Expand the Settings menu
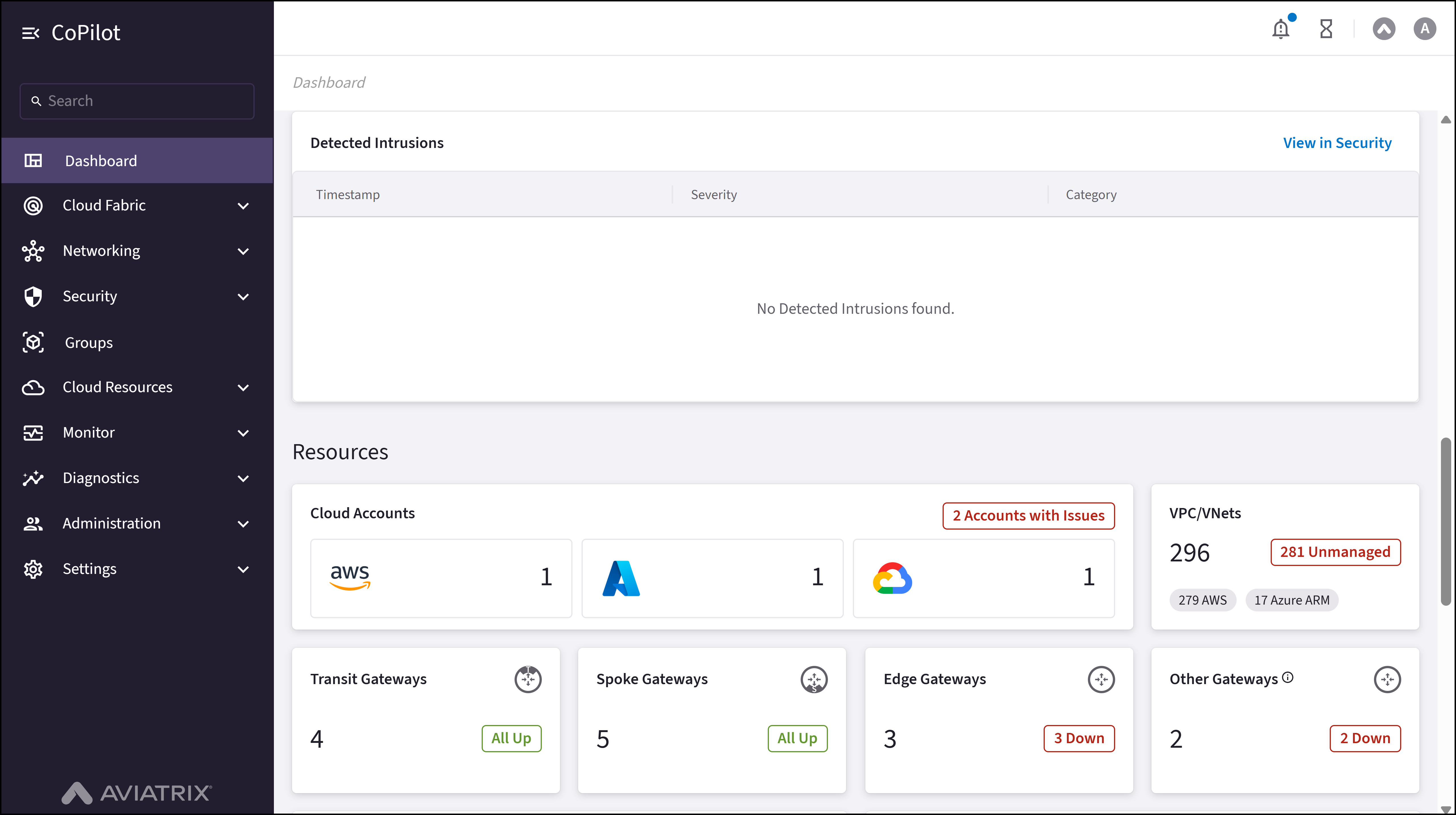1456x815 pixels. [x=89, y=569]
